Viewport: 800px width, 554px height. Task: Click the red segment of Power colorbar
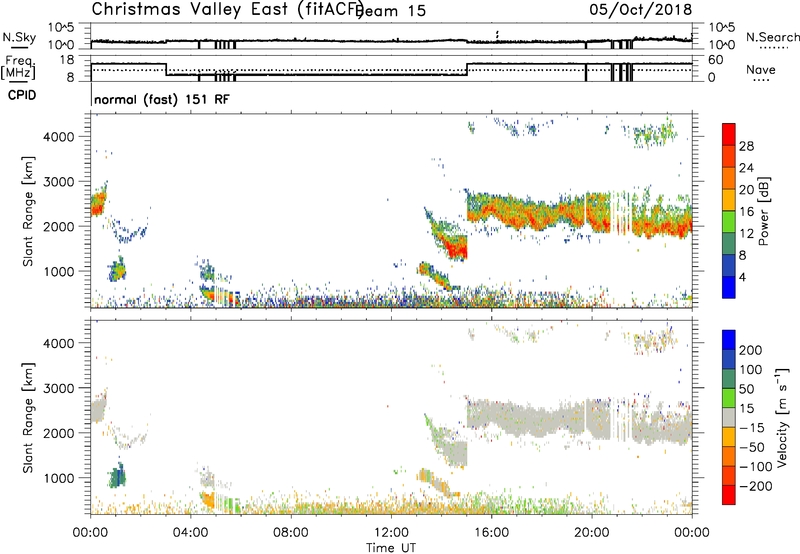point(729,134)
